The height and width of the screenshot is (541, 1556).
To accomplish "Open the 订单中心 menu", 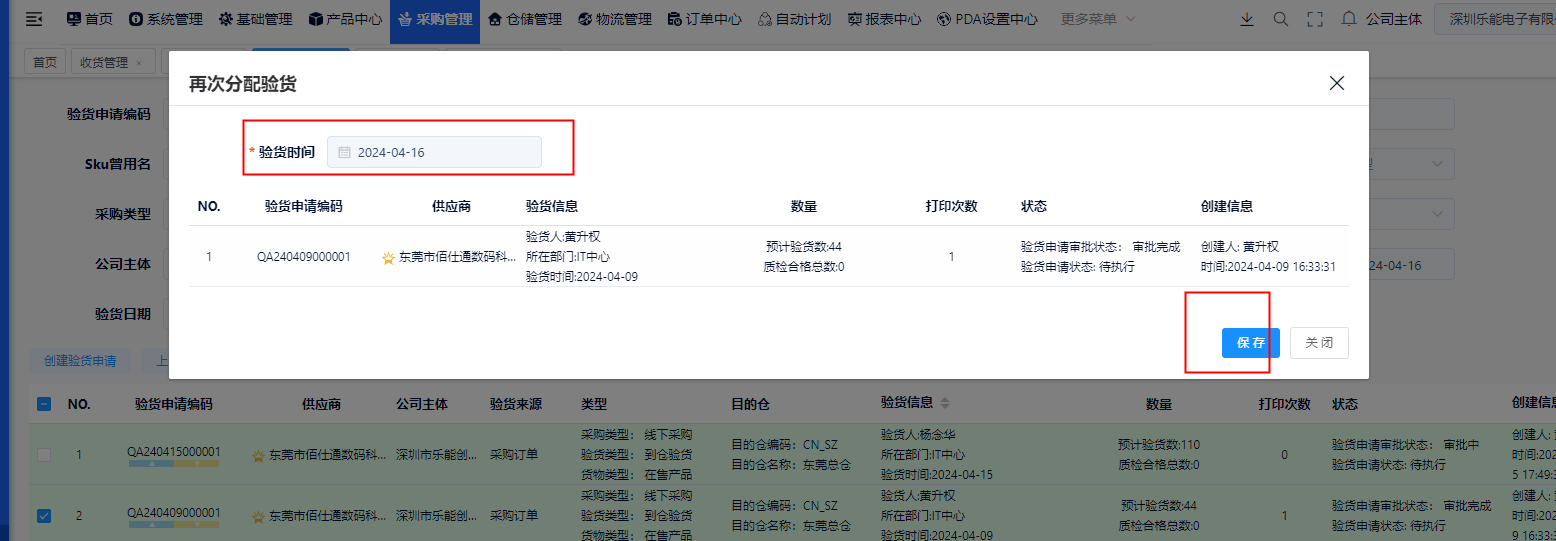I will (x=705, y=19).
